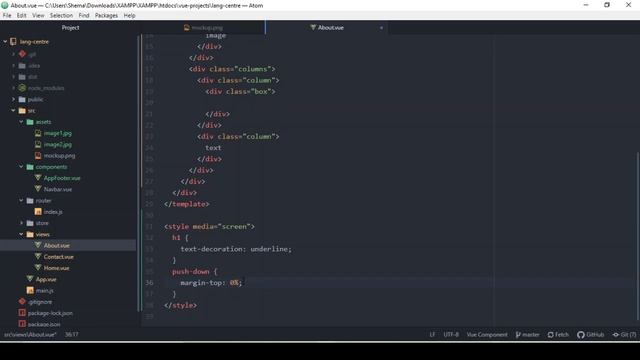Click the 'text-decoration: underline;' line
The width and height of the screenshot is (640, 360).
pos(236,249)
